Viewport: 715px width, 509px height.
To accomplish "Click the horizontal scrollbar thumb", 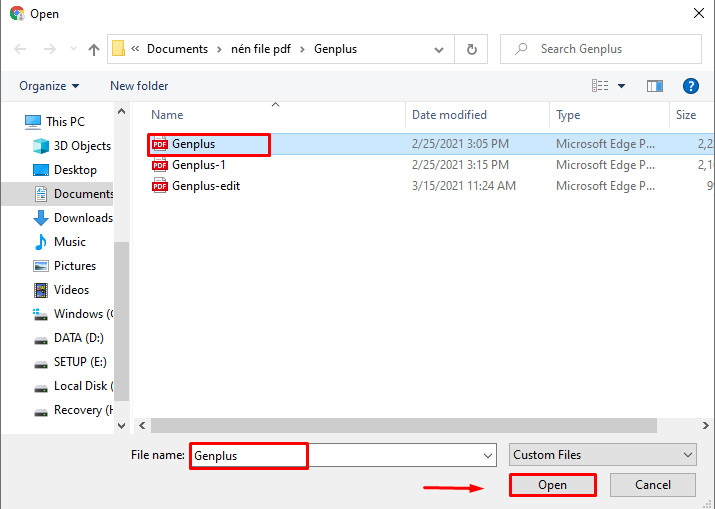I will click(404, 426).
